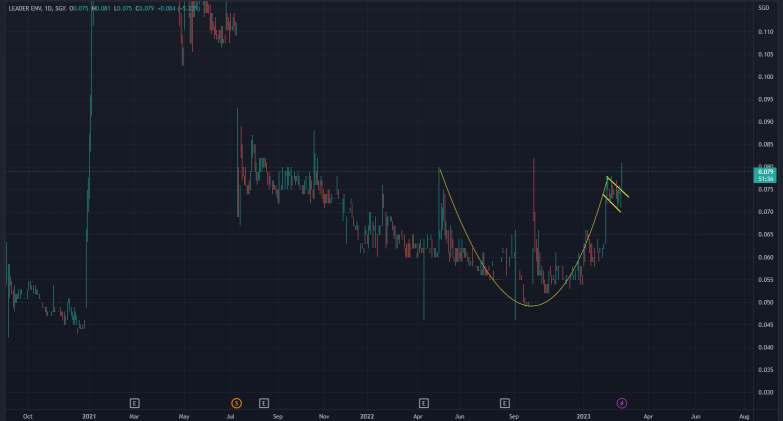Open the E marker just before September 2022
Viewport: 783px width, 421px height.
506,402
